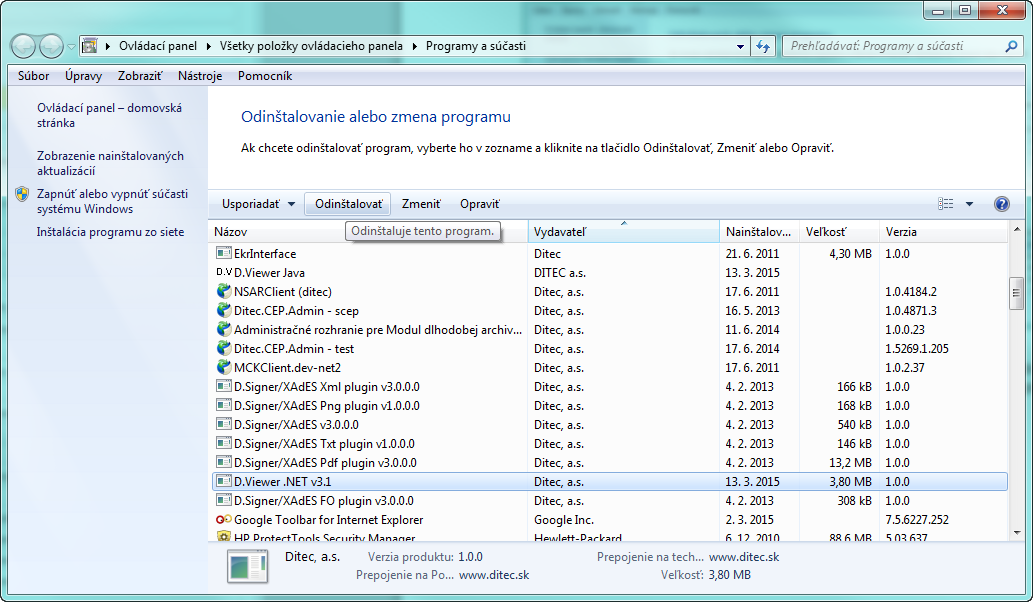
Task: Click the D.Signer/XAdES Xml plugin icon
Action: pyautogui.click(x=224, y=386)
